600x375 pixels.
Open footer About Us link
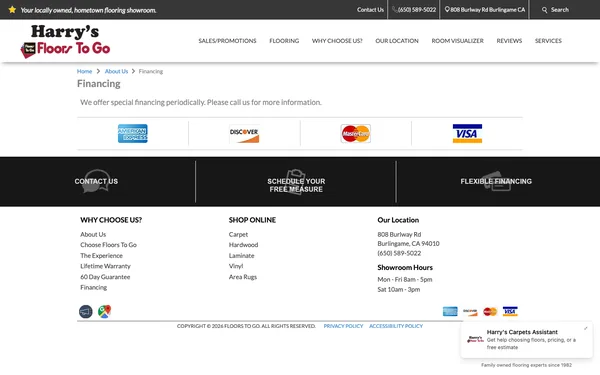pos(93,234)
